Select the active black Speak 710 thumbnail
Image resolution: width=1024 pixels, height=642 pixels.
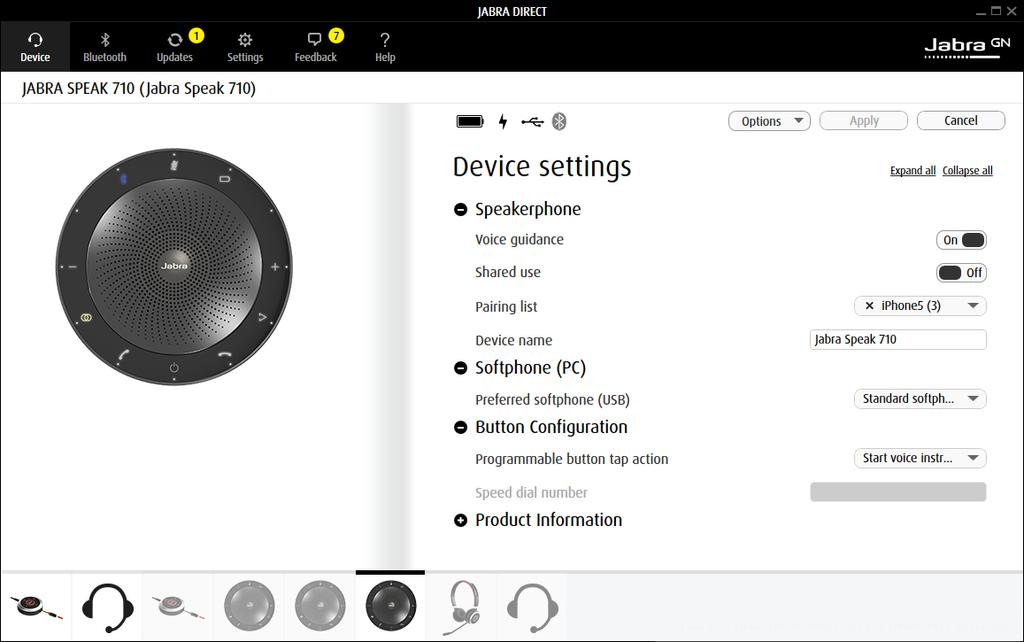(x=391, y=606)
